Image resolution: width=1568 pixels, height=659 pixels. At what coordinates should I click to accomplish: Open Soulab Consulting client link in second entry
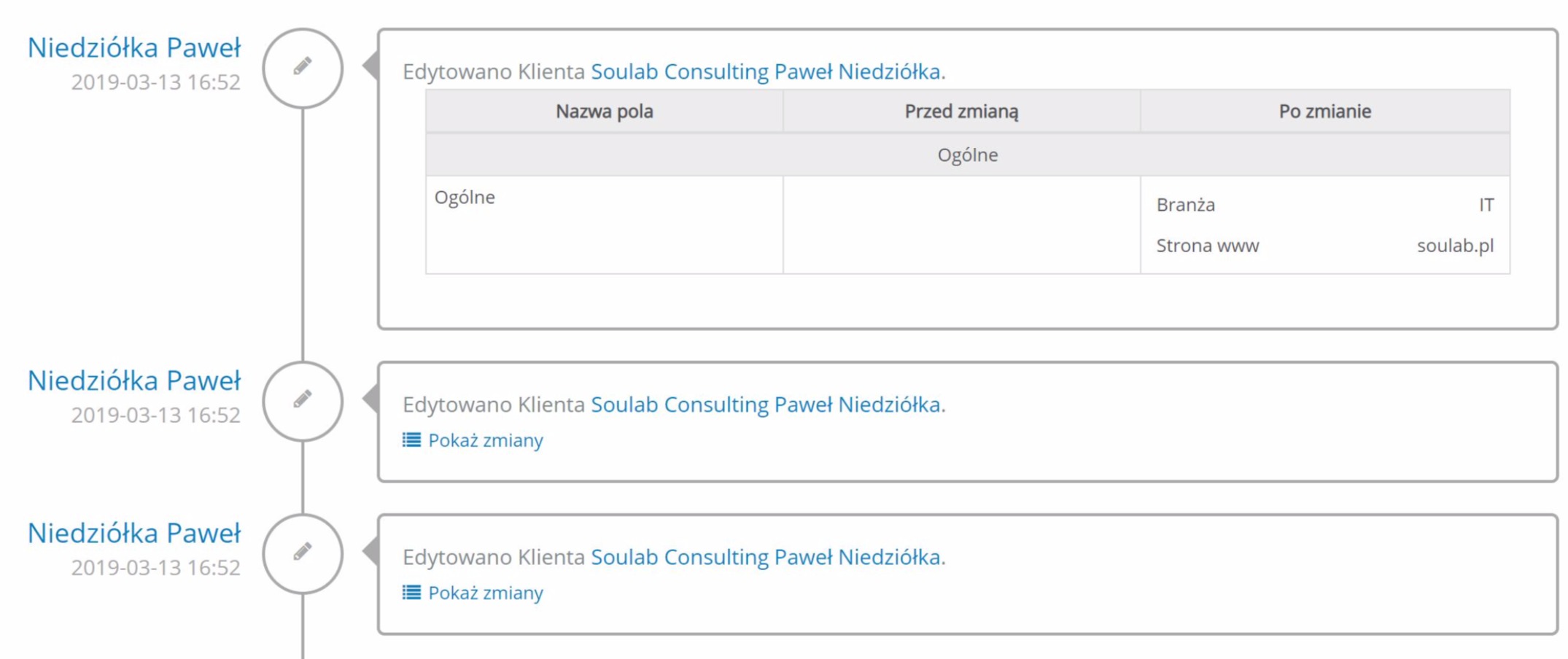click(x=765, y=404)
